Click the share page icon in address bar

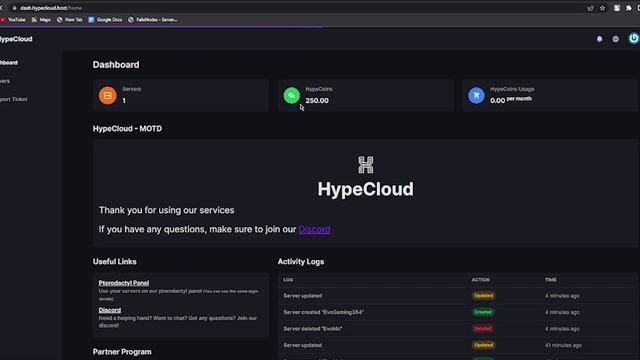pos(590,8)
